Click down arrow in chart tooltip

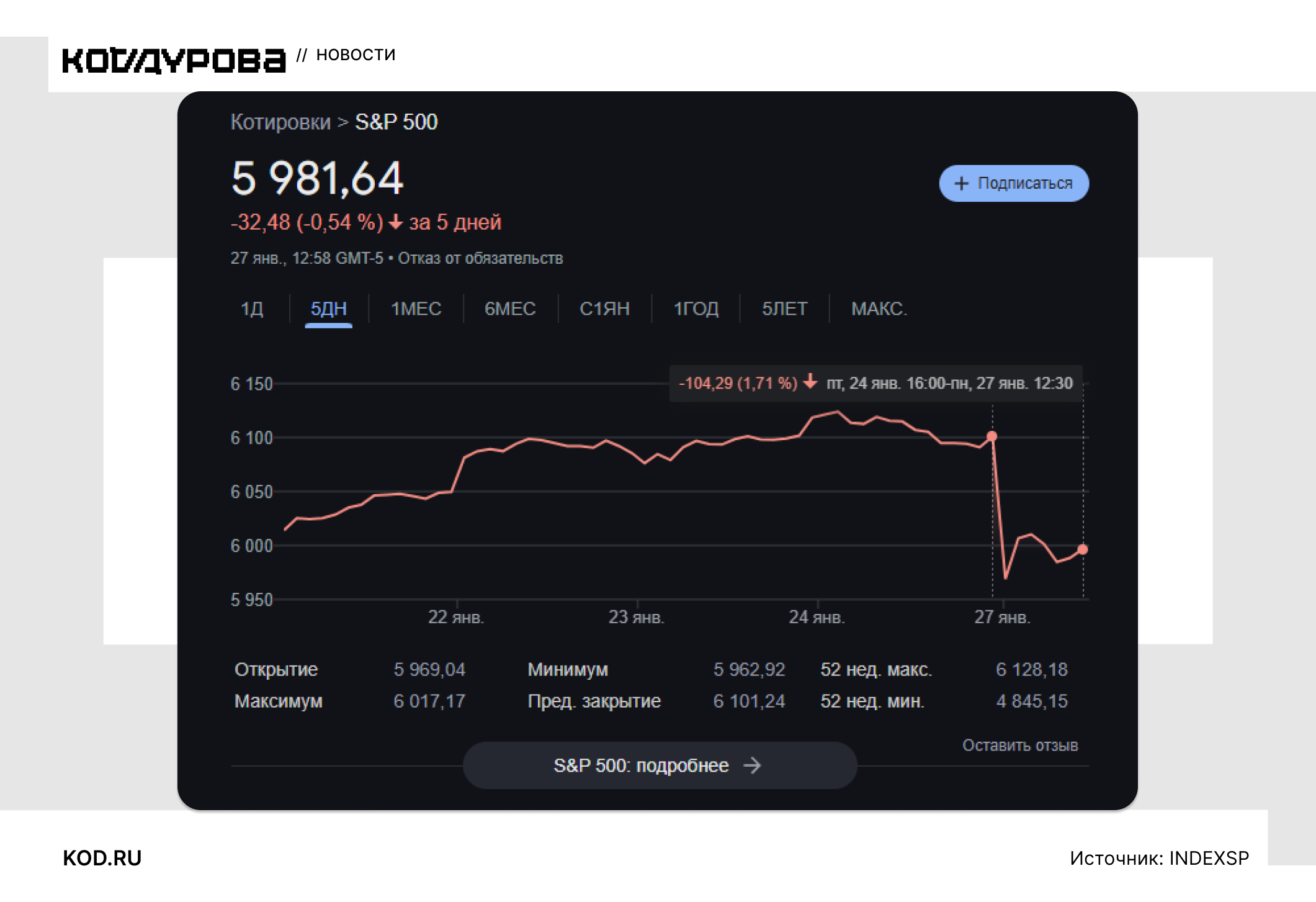click(810, 382)
